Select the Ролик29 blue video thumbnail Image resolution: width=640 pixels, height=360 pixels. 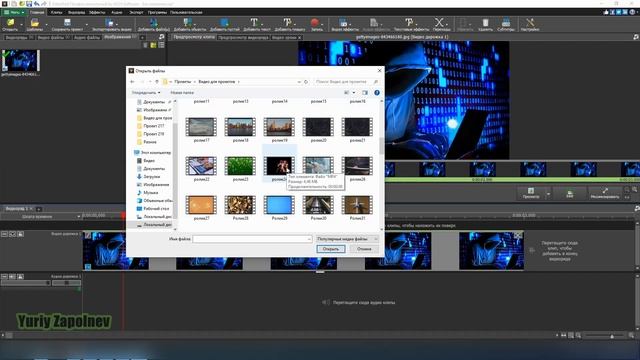tap(279, 205)
